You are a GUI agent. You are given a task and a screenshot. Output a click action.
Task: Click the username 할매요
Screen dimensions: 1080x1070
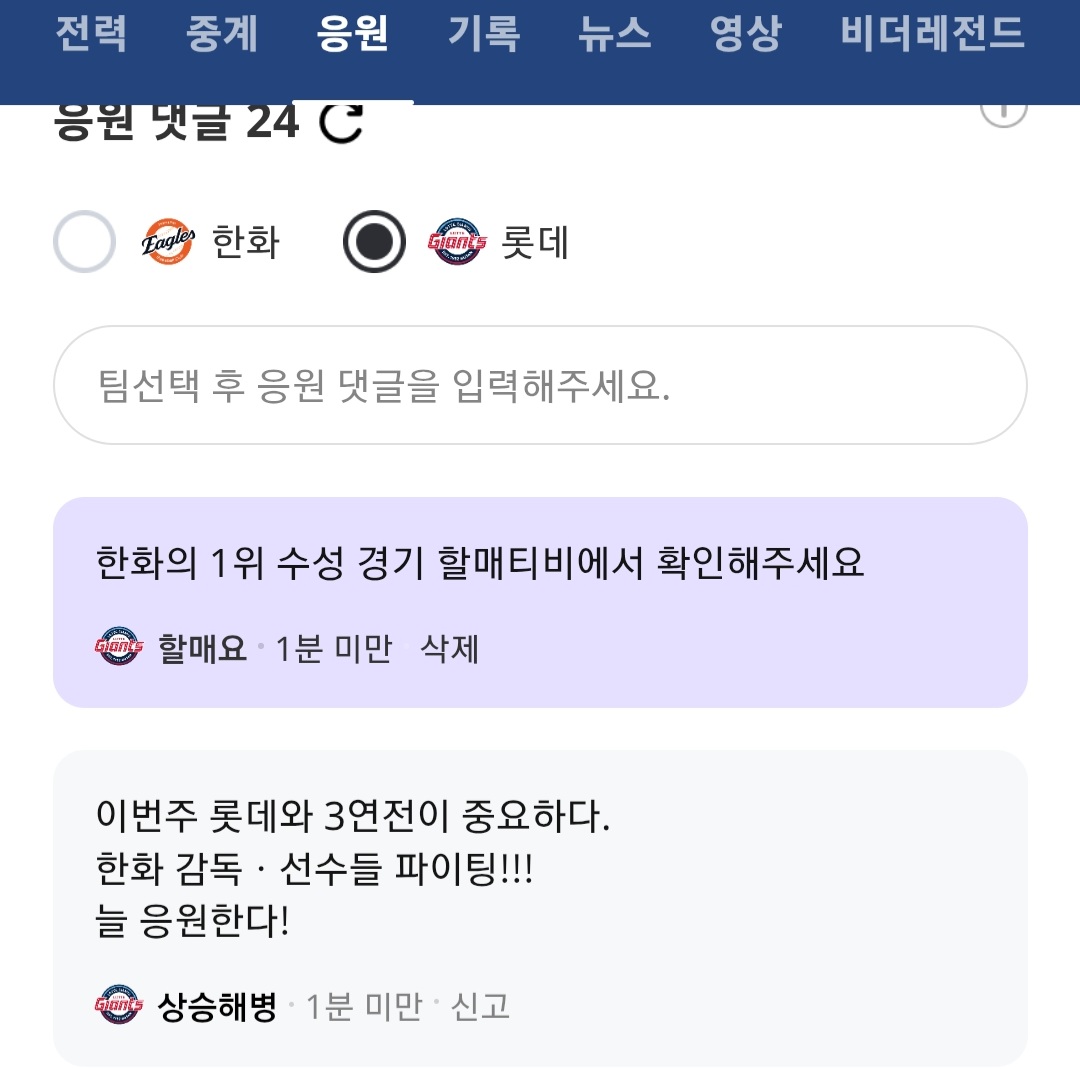click(202, 649)
